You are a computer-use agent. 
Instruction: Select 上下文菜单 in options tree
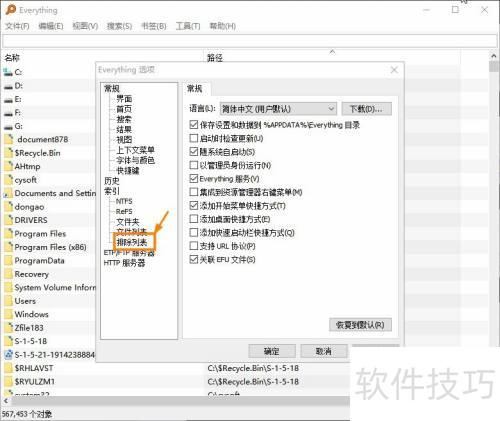(135, 150)
